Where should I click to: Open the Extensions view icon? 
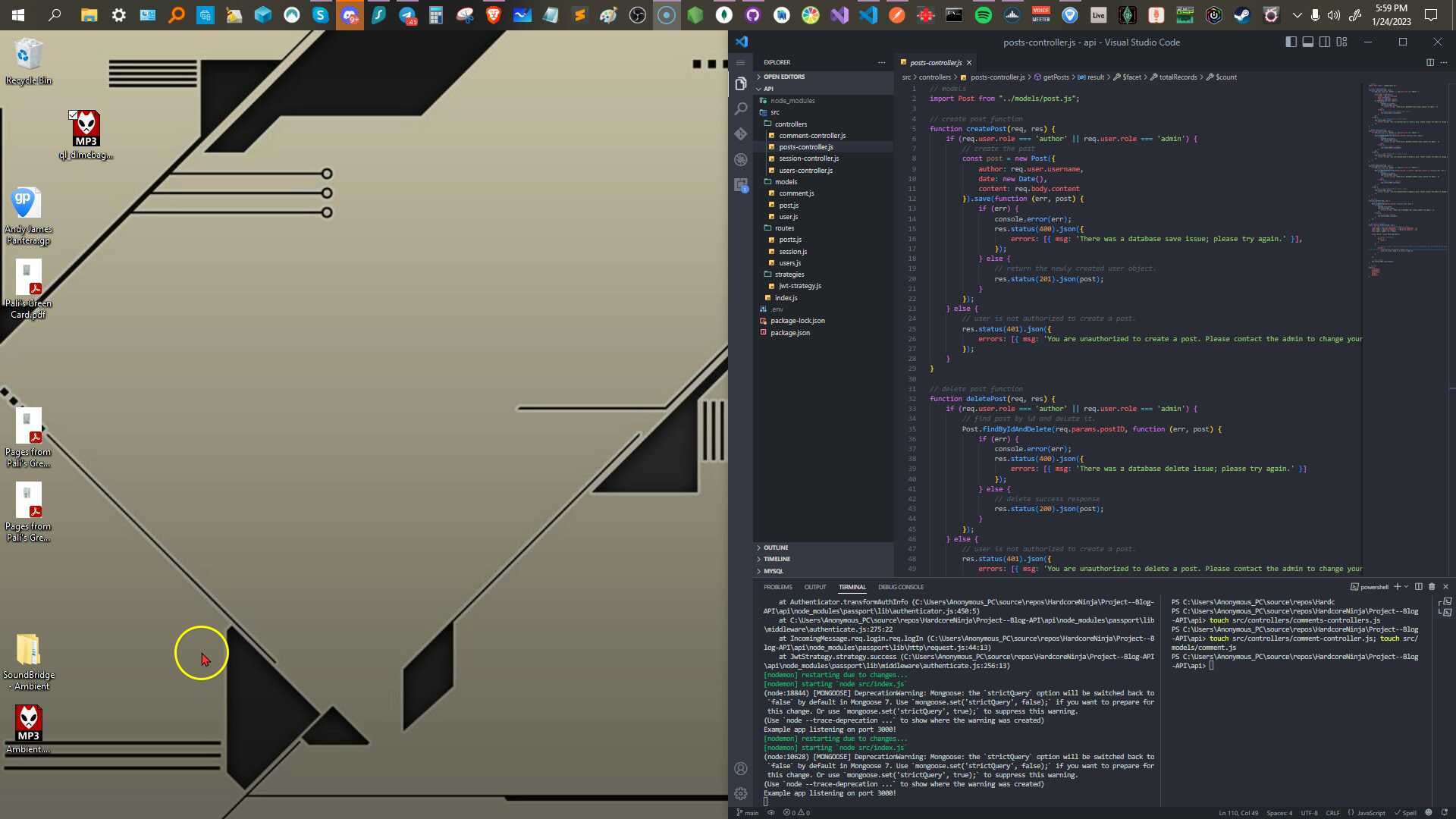(x=741, y=185)
